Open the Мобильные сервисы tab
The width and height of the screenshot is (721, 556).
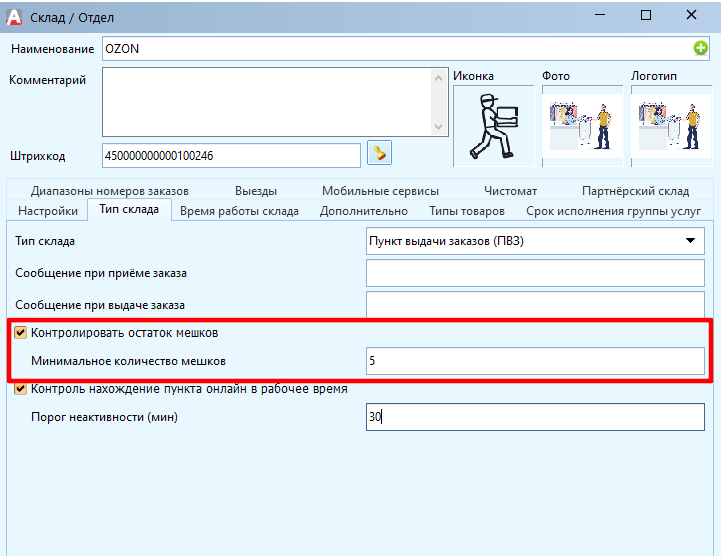[x=380, y=191]
